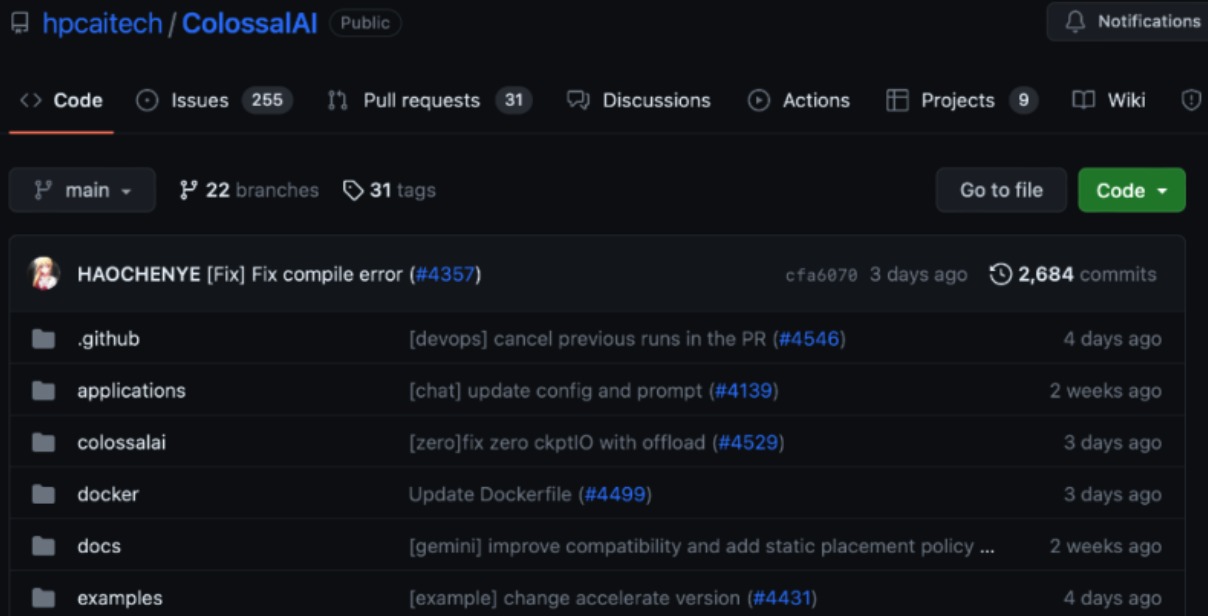
Task: Open pull request #4529 link
Action: pos(748,443)
